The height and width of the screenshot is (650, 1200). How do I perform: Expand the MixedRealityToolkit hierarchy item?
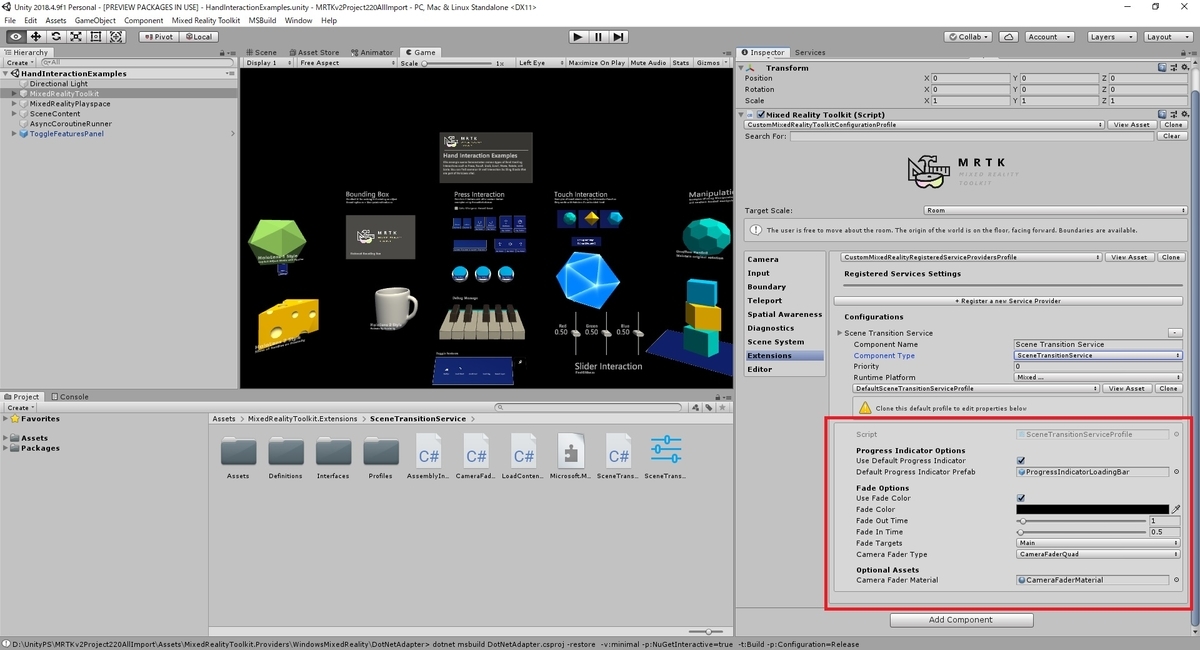[14, 94]
